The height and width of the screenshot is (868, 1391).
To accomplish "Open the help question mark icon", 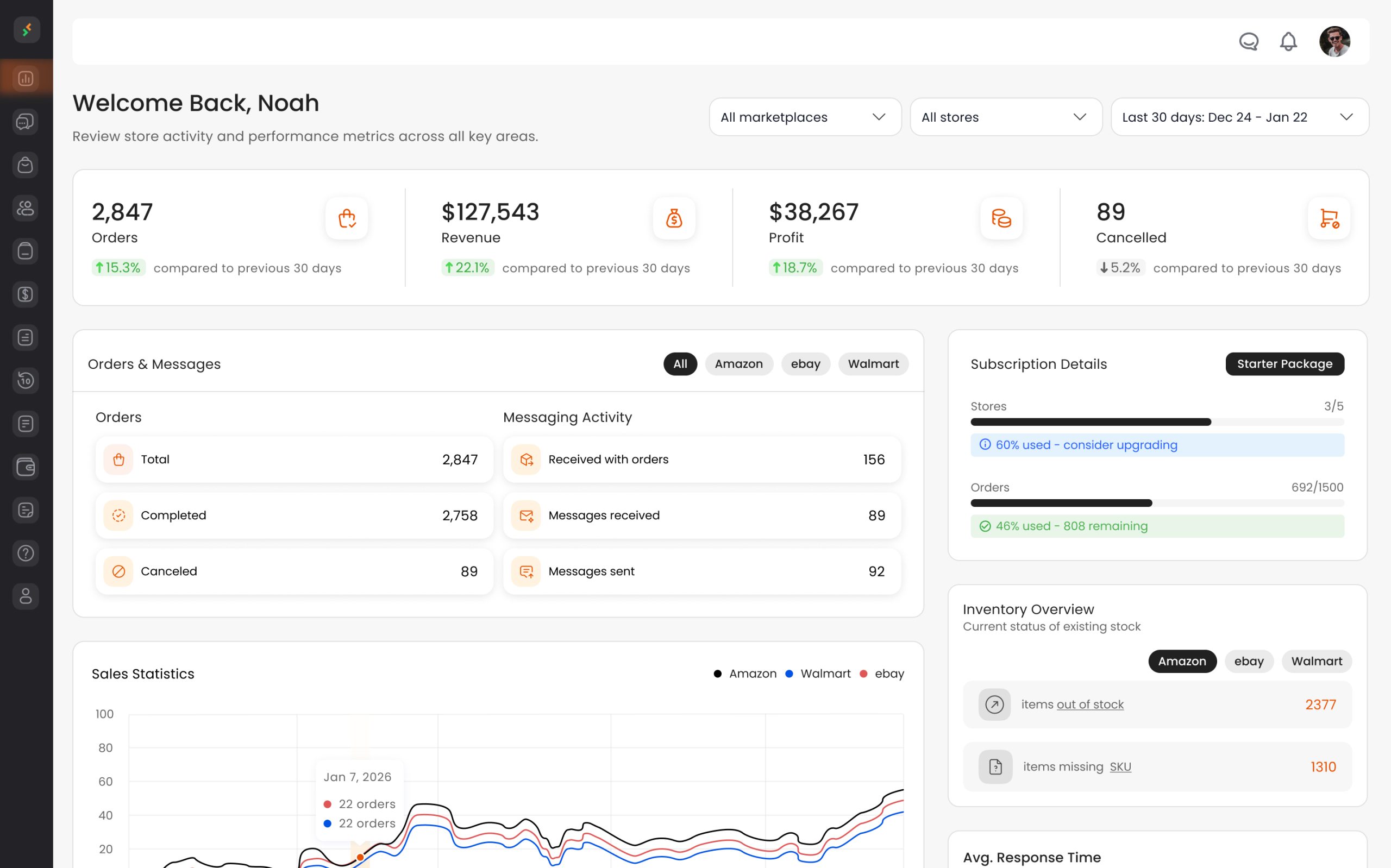I will coord(25,553).
